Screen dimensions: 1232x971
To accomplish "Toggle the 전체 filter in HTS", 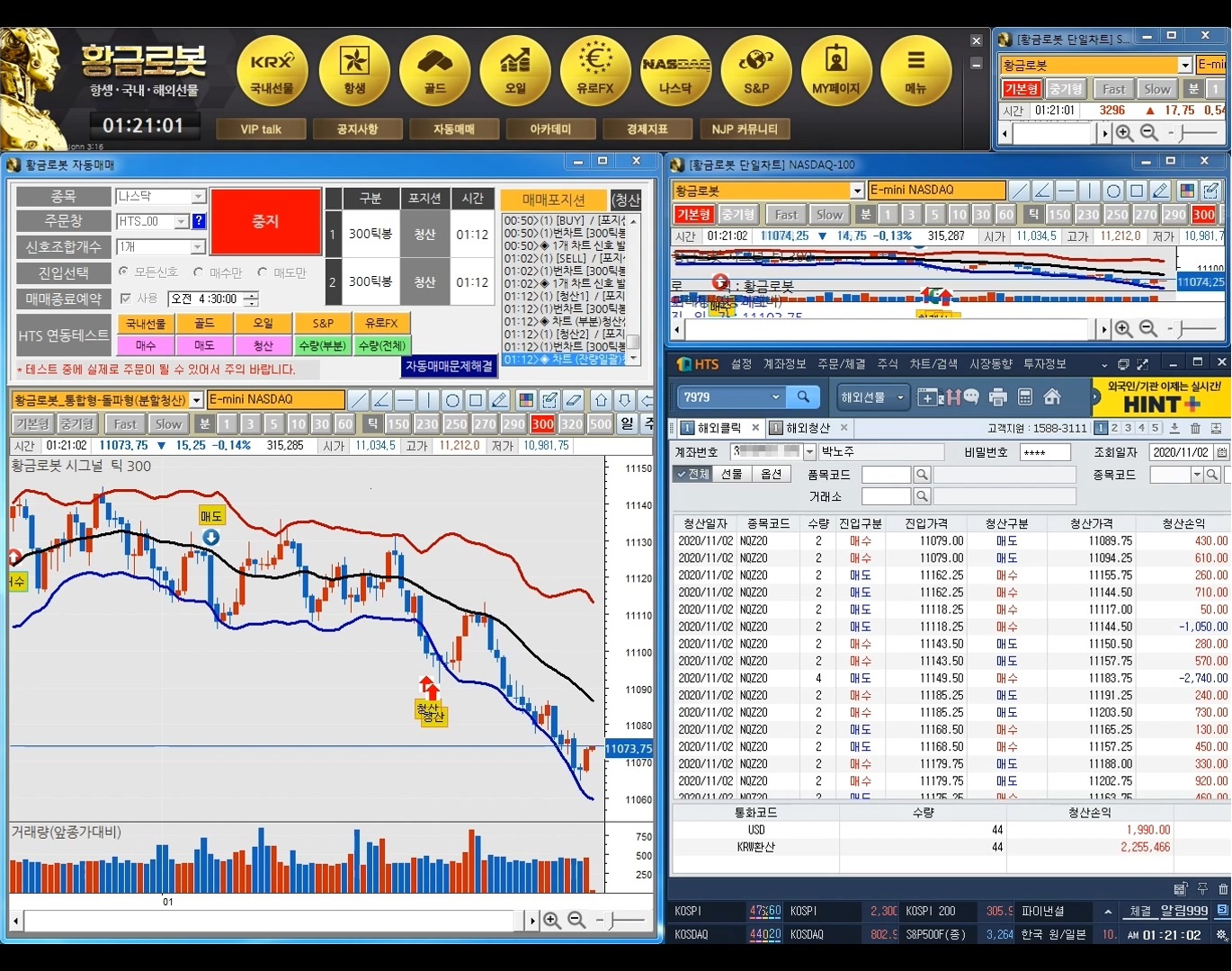I will tap(693, 474).
